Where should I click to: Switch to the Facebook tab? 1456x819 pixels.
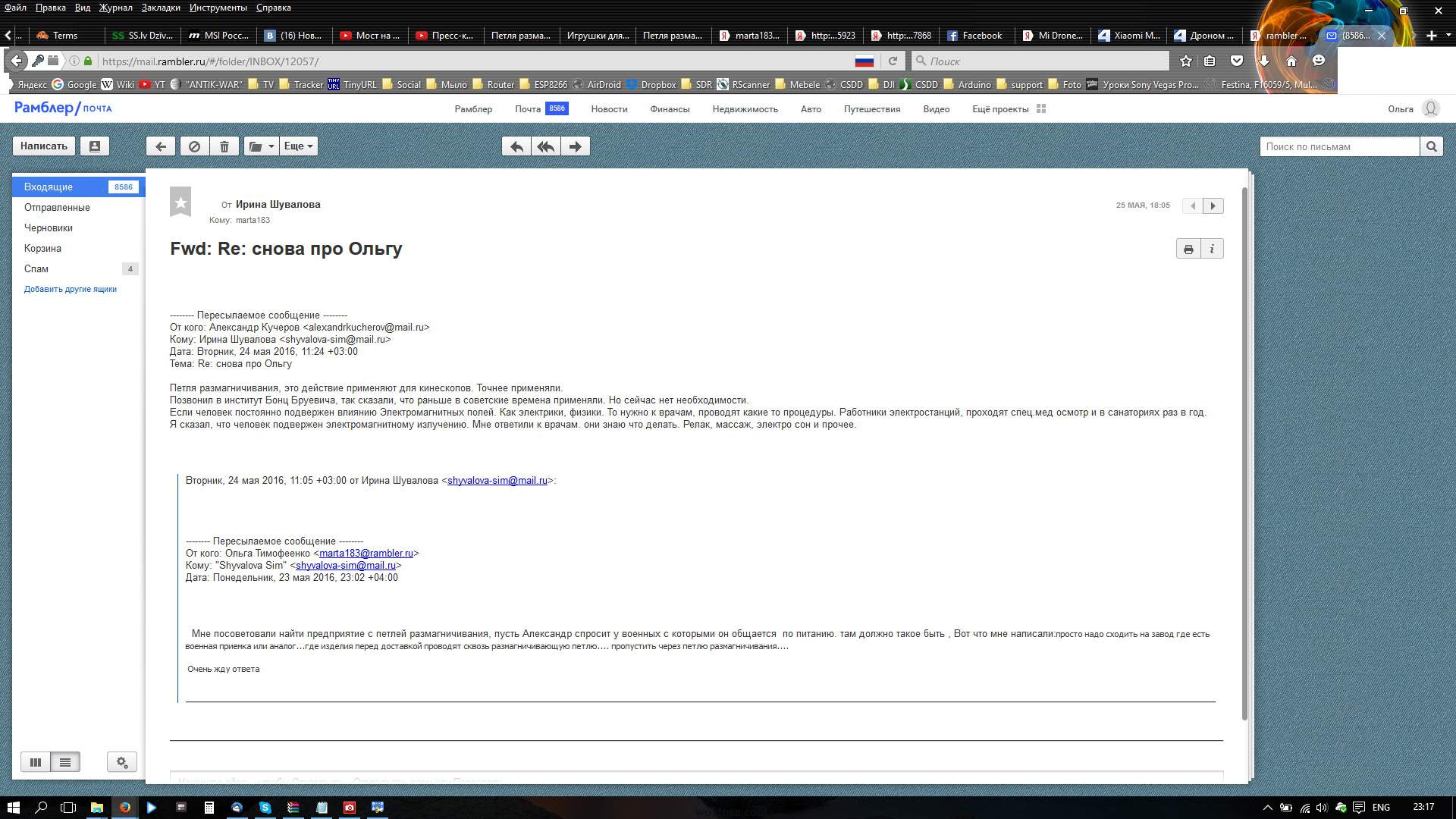point(974,36)
